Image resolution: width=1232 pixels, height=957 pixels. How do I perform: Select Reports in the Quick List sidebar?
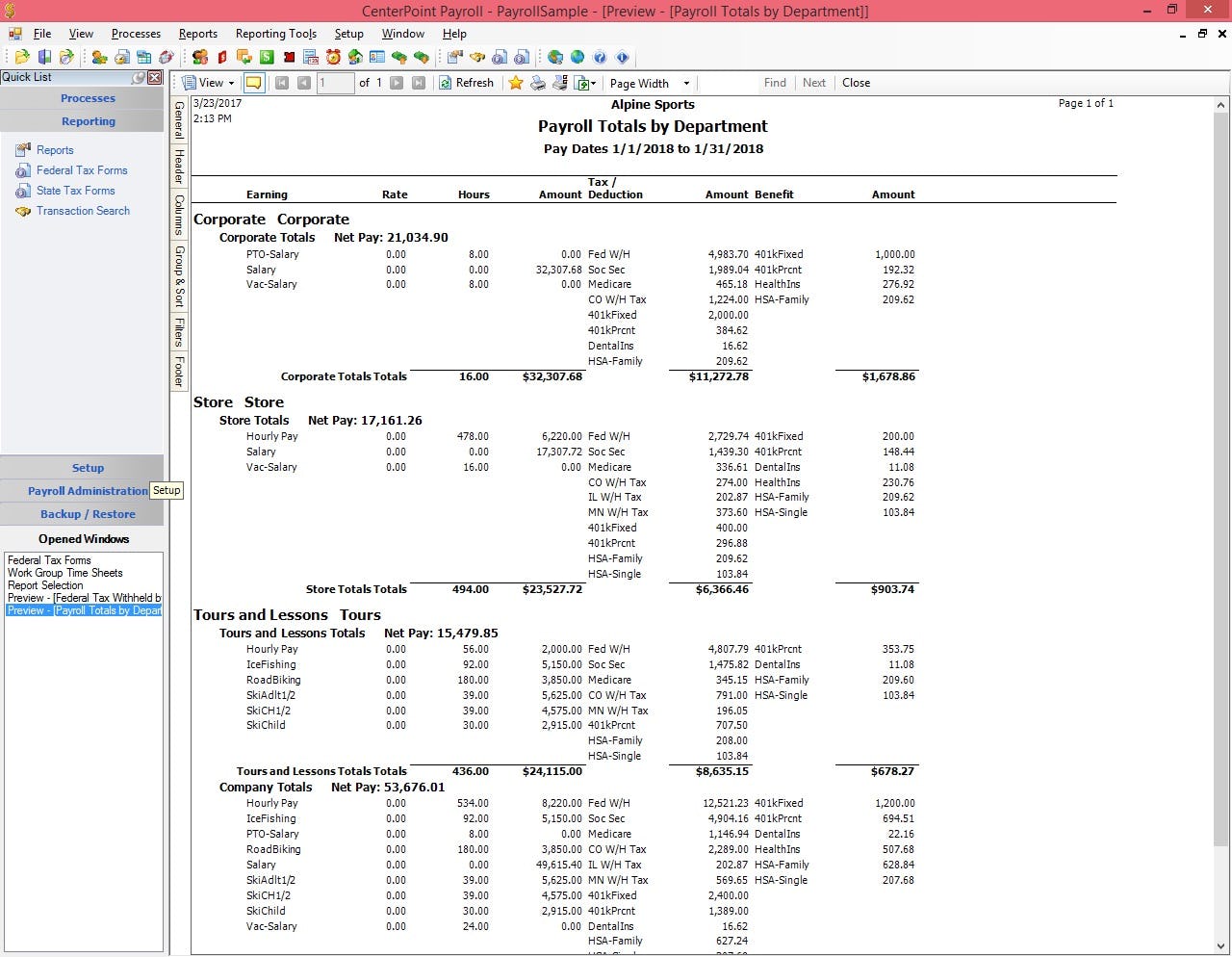(54, 150)
